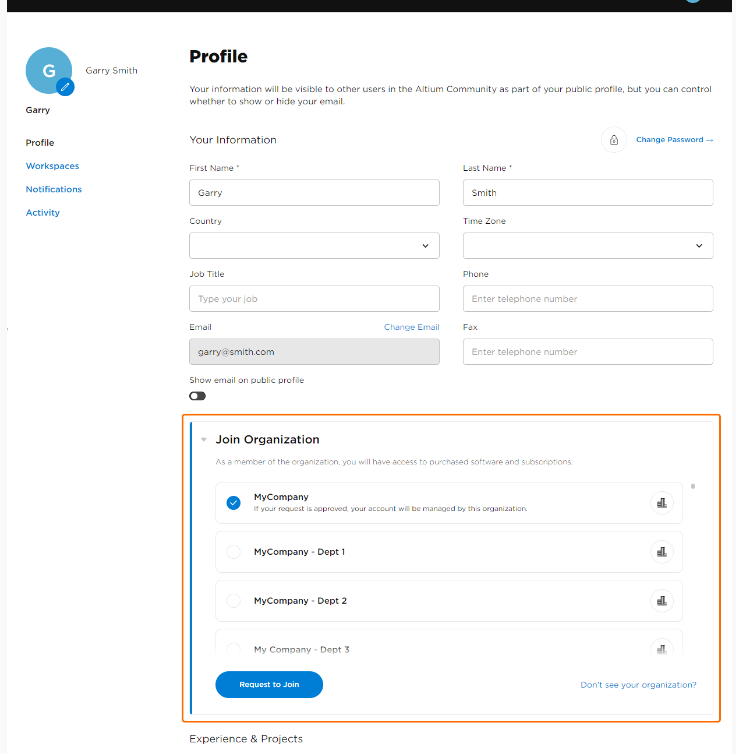Go to Notifications in the sidebar
The image size is (736, 754).
[x=54, y=189]
